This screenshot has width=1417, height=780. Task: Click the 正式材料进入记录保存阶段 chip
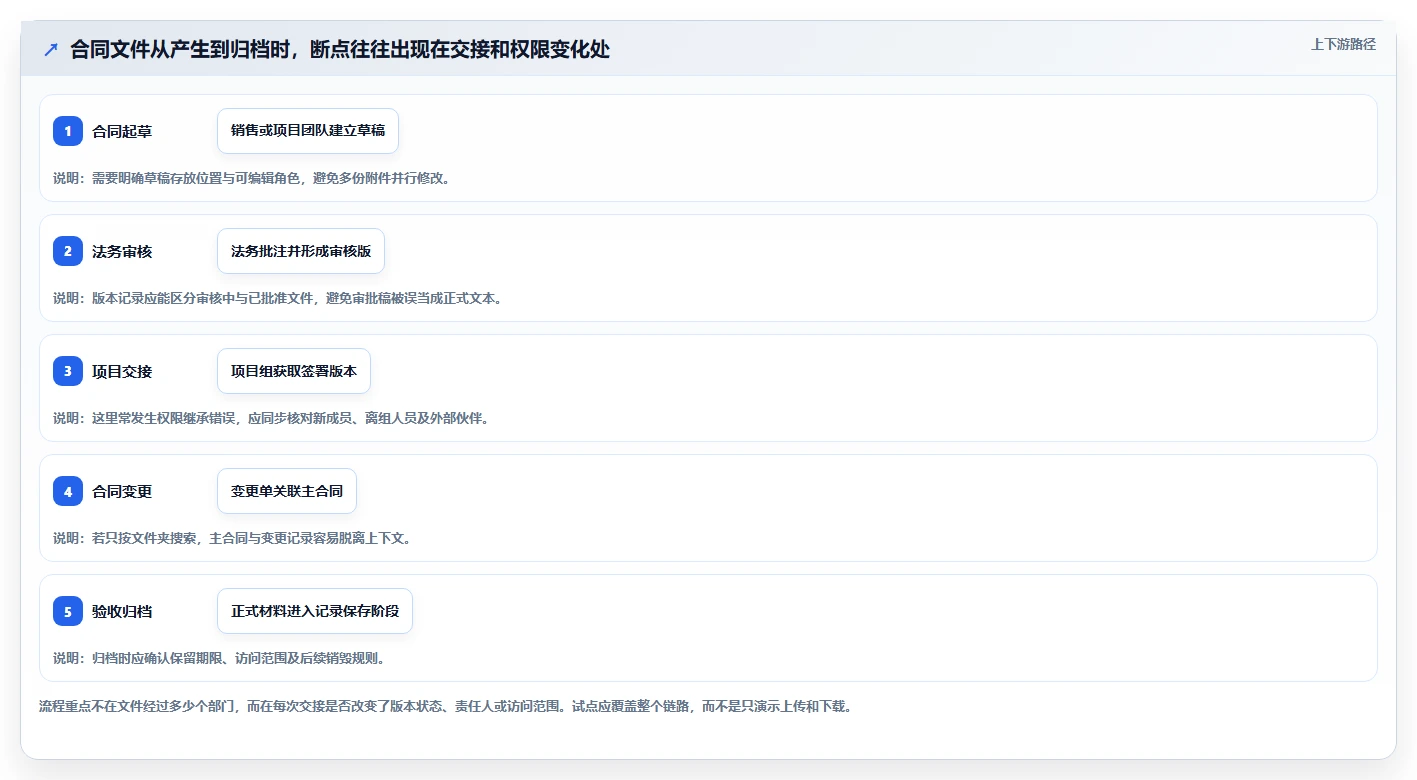[x=315, y=611]
